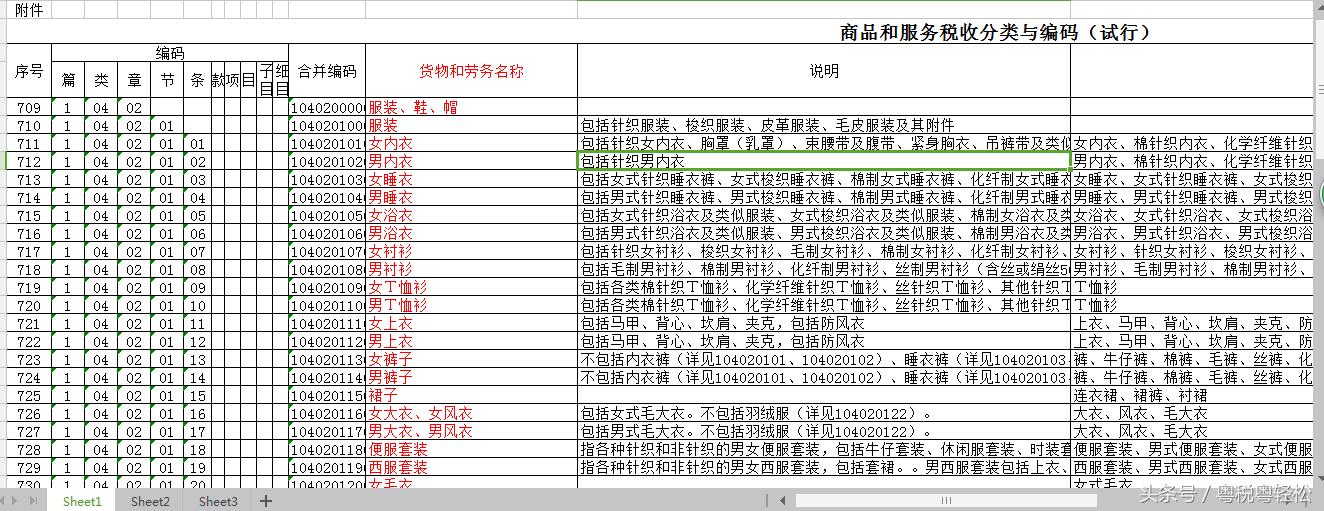1324x511 pixels.
Task: Select the 女睡衣 name cell in row 713
Action: coord(471,179)
